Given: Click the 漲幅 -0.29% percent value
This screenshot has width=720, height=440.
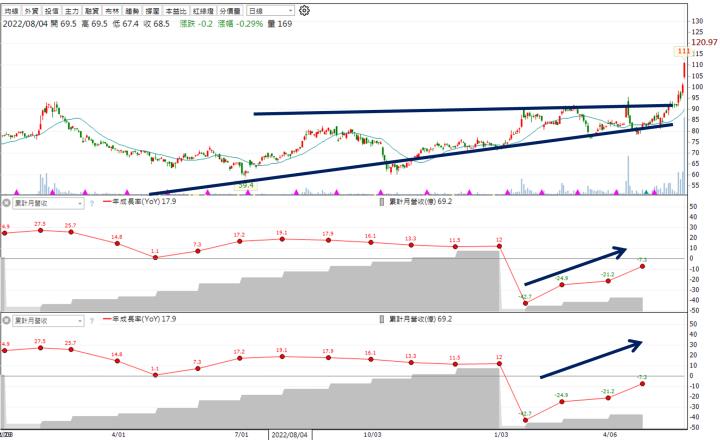Looking at the screenshot, I should [x=240, y=24].
